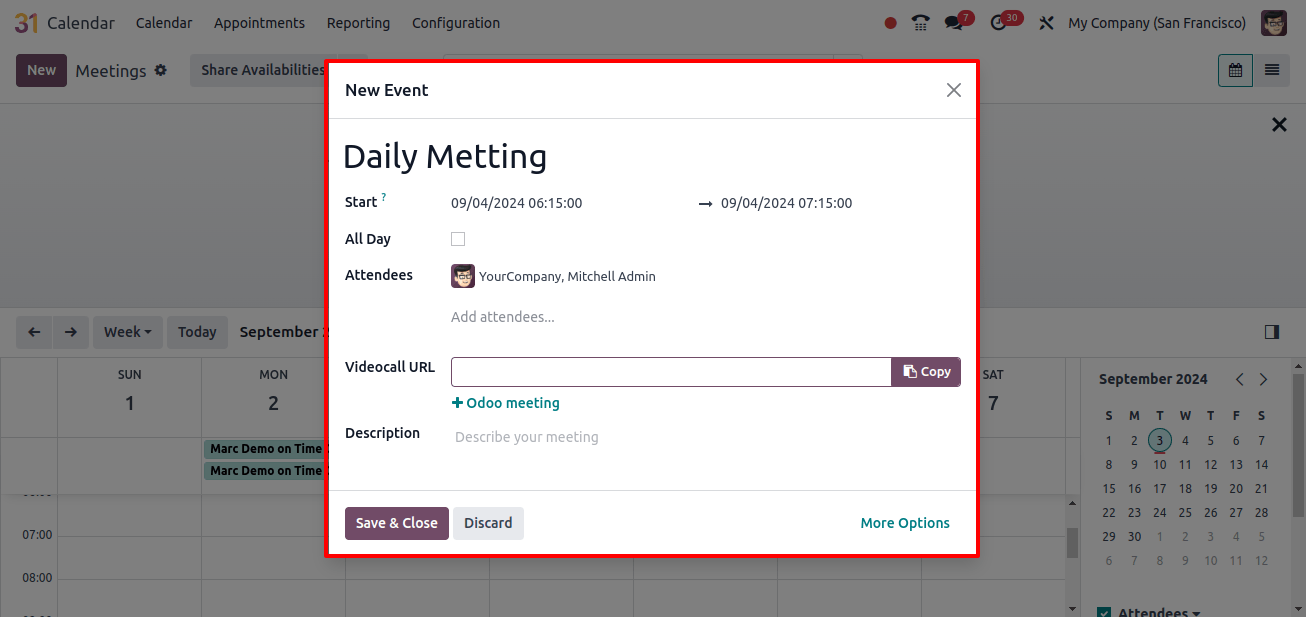Viewport: 1306px width, 617px height.
Task: Open the Week scale dropdown
Action: click(128, 332)
